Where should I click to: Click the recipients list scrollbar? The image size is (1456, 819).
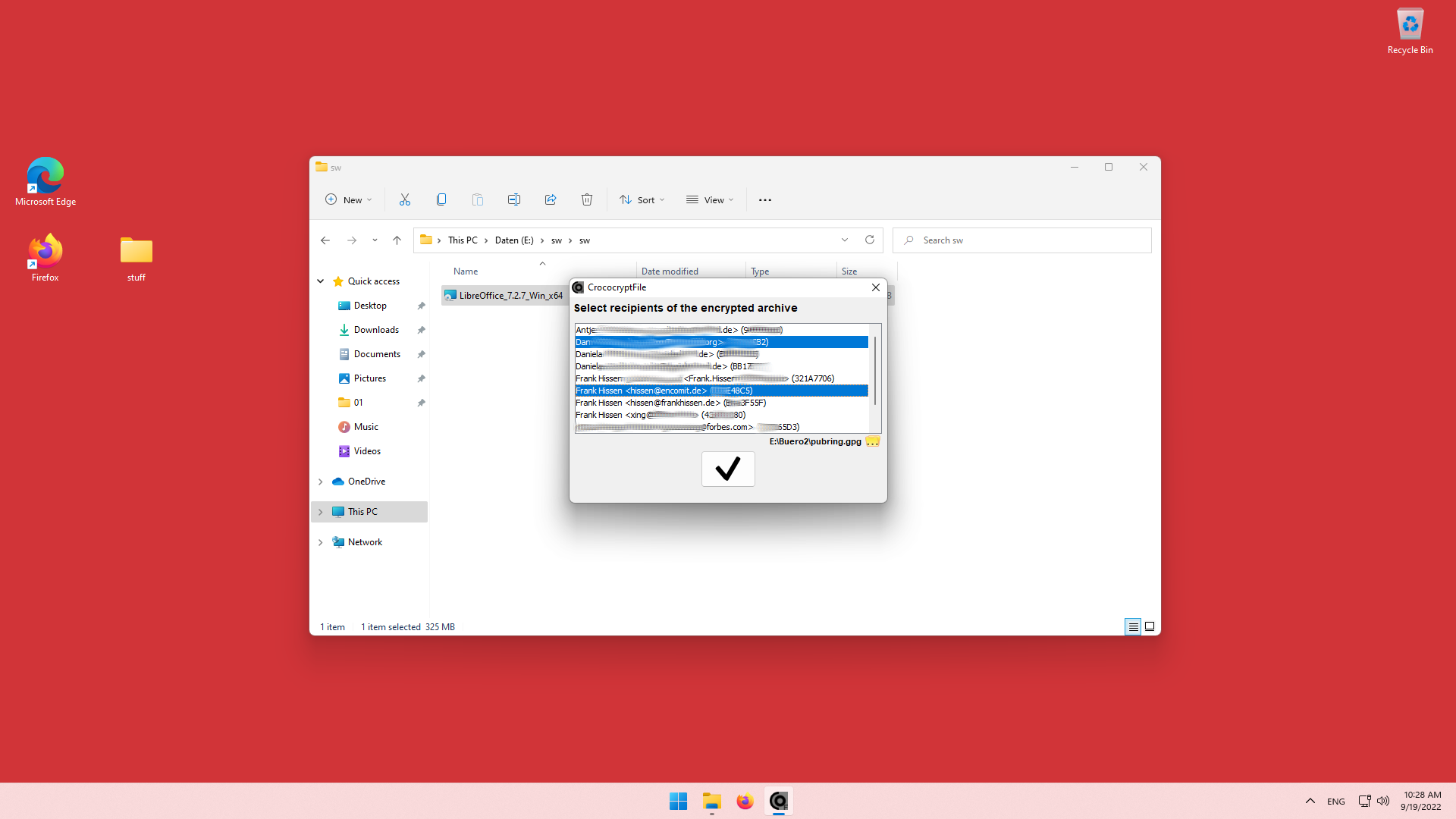coord(875,372)
